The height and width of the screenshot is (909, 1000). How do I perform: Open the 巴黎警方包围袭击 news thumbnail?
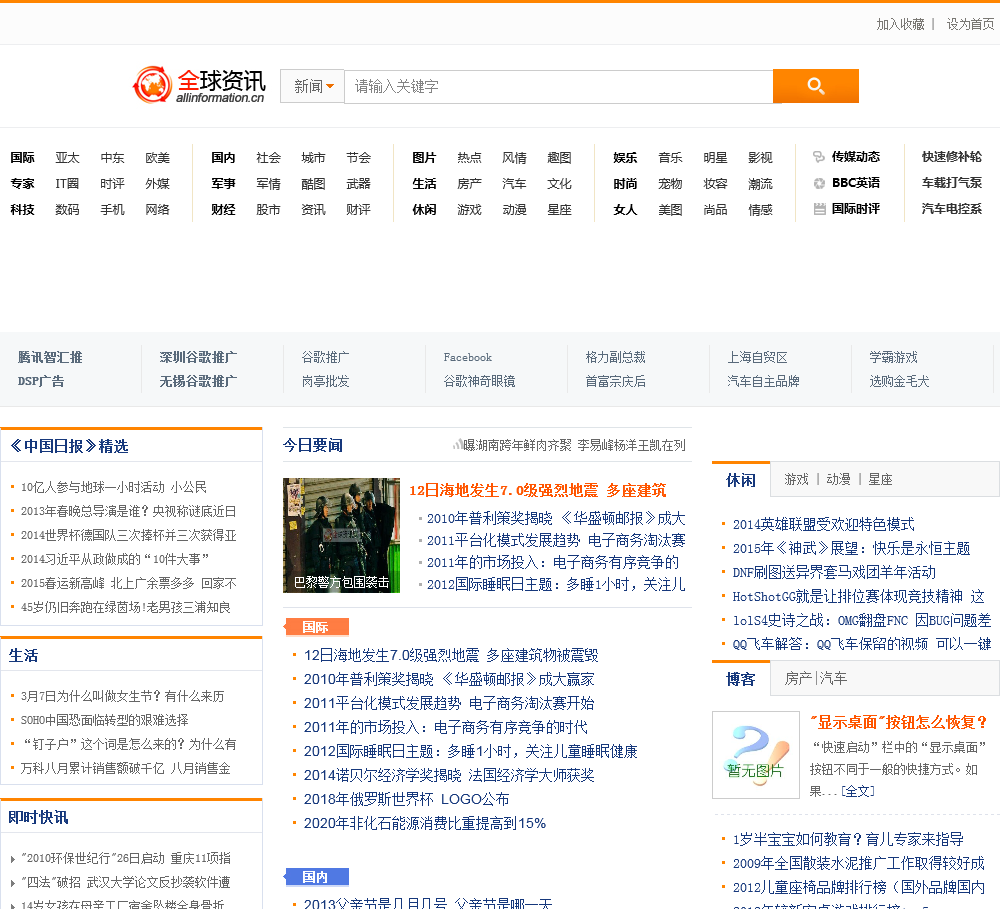341,535
